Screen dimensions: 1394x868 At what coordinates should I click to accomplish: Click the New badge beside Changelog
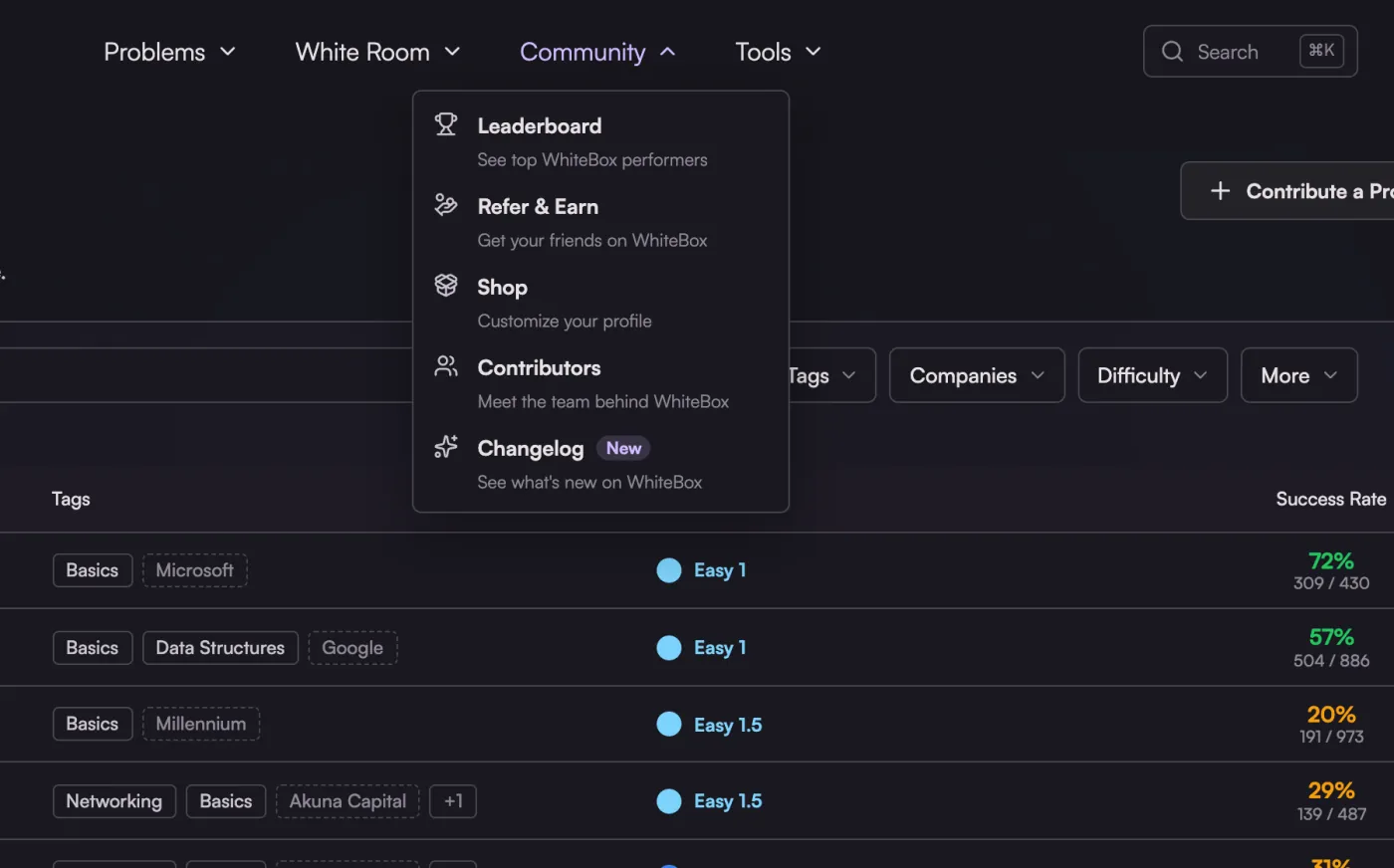(623, 448)
